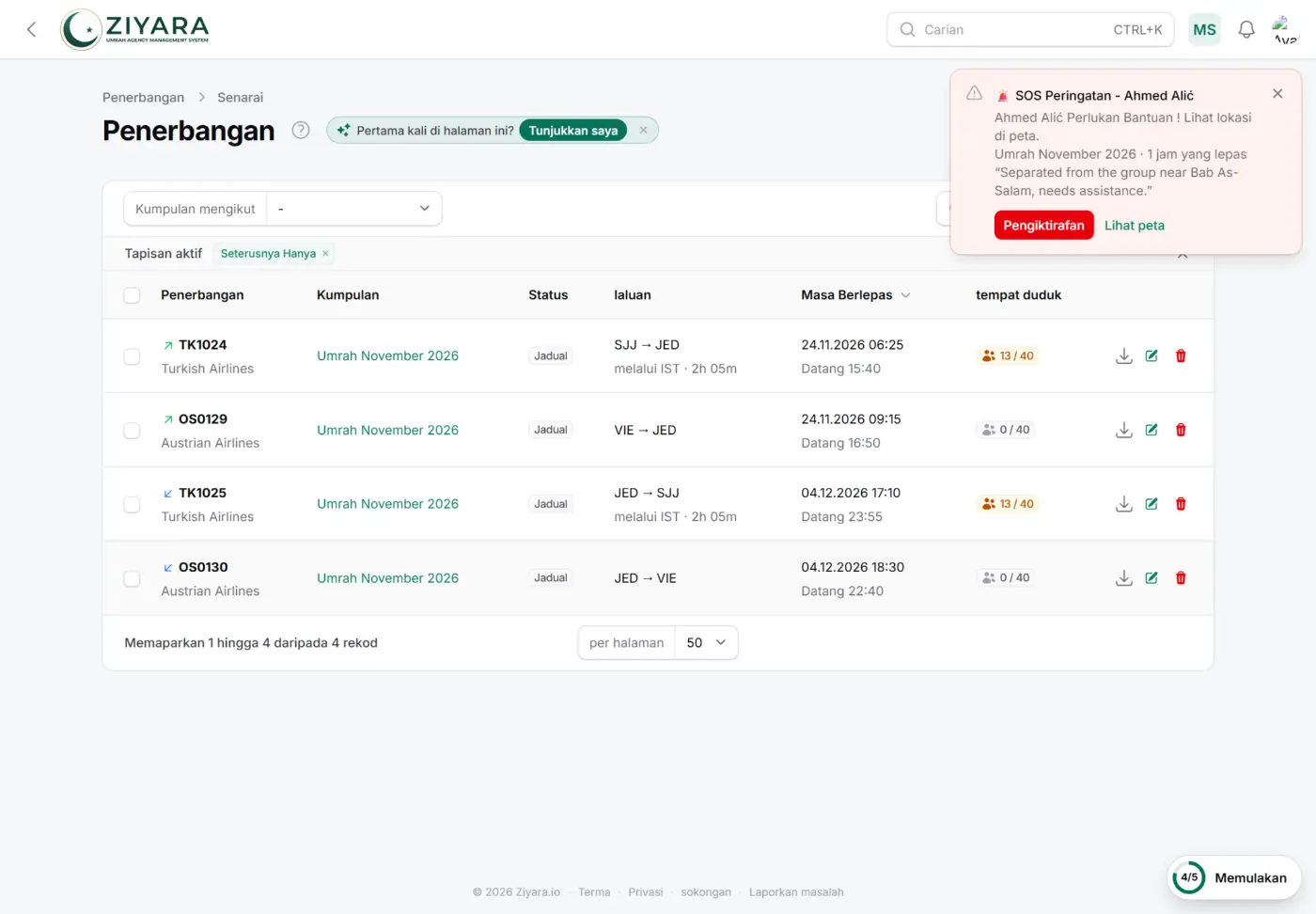Screen dimensions: 1316x914
Task: Edit the OS0130 flight
Action: pyautogui.click(x=1151, y=578)
